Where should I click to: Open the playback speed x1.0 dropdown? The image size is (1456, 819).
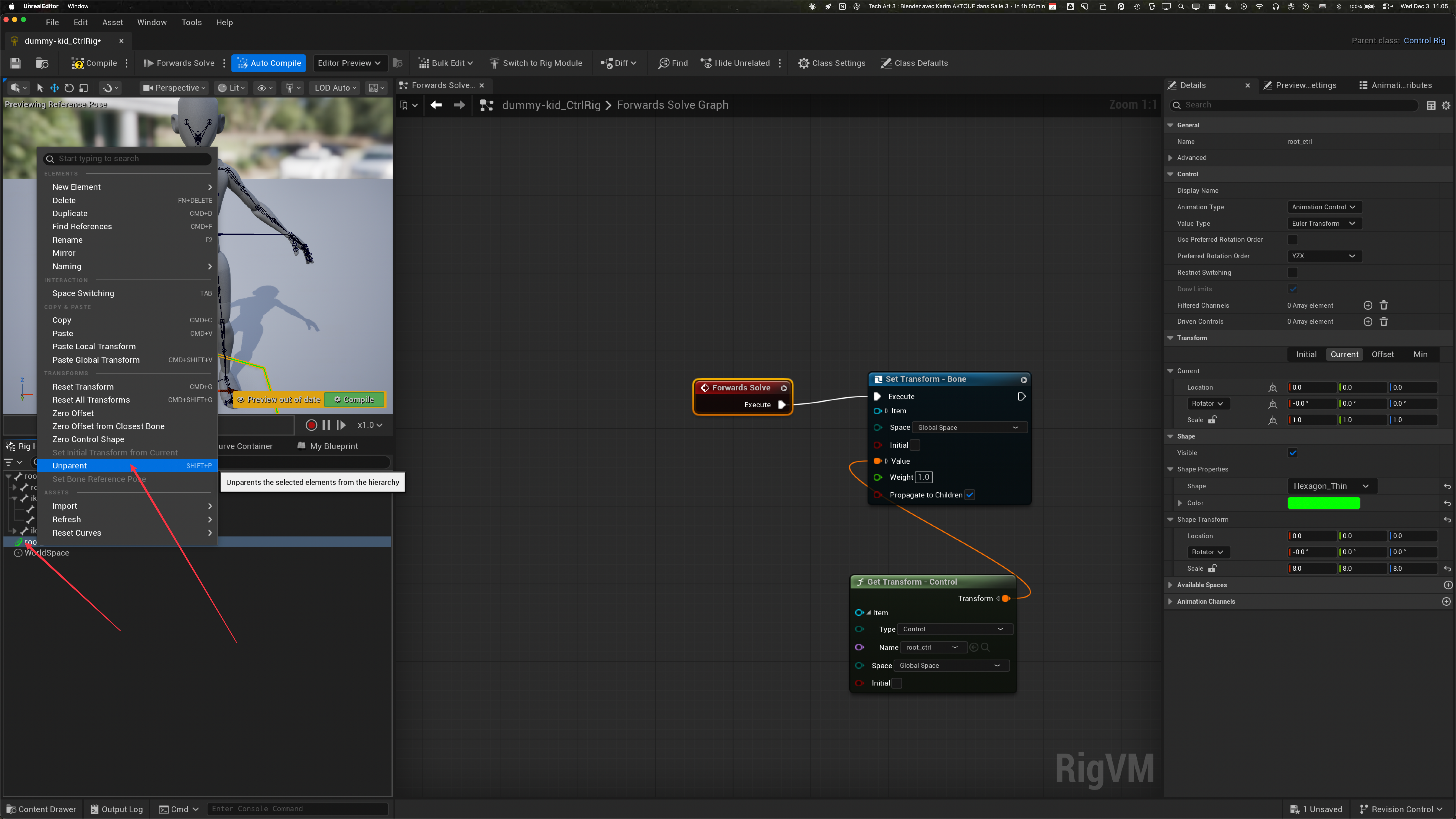[370, 425]
